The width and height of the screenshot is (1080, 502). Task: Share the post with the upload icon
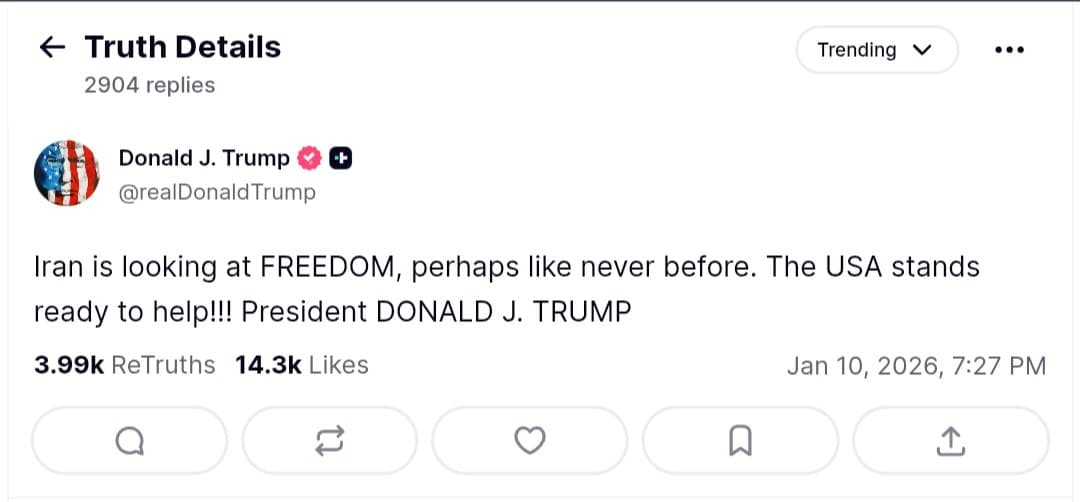tap(950, 440)
